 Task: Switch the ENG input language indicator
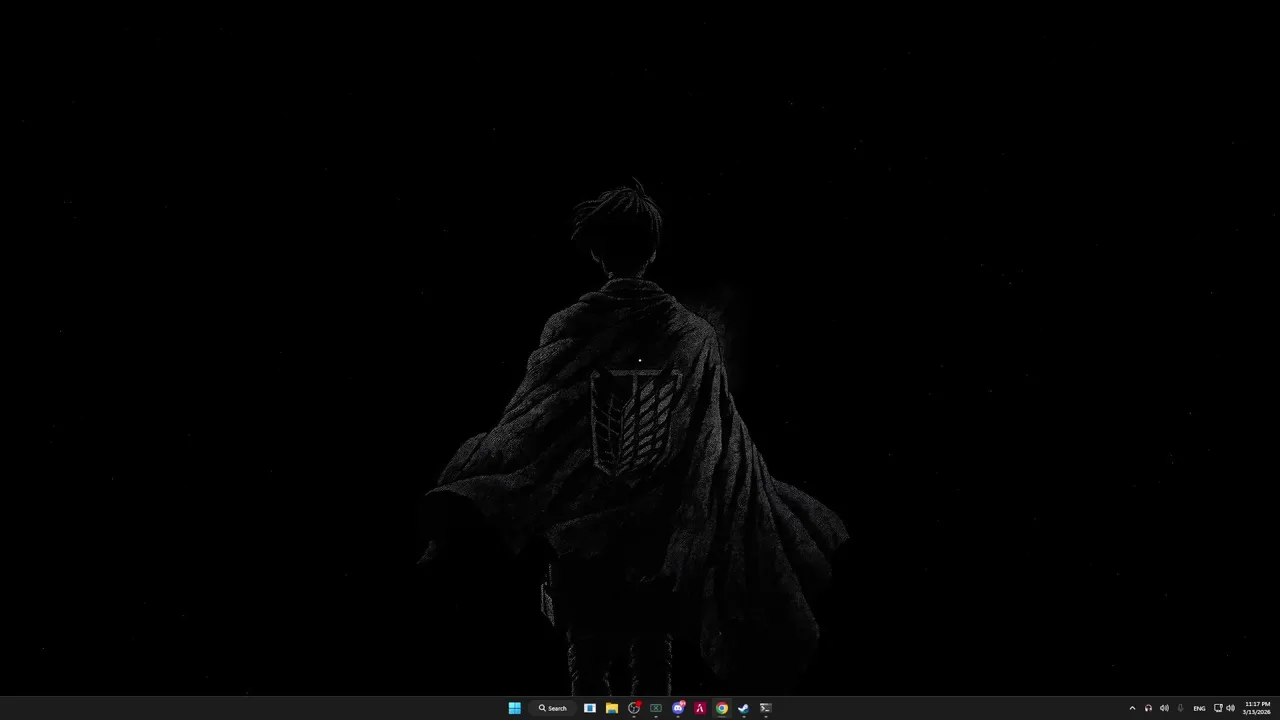coord(1199,708)
